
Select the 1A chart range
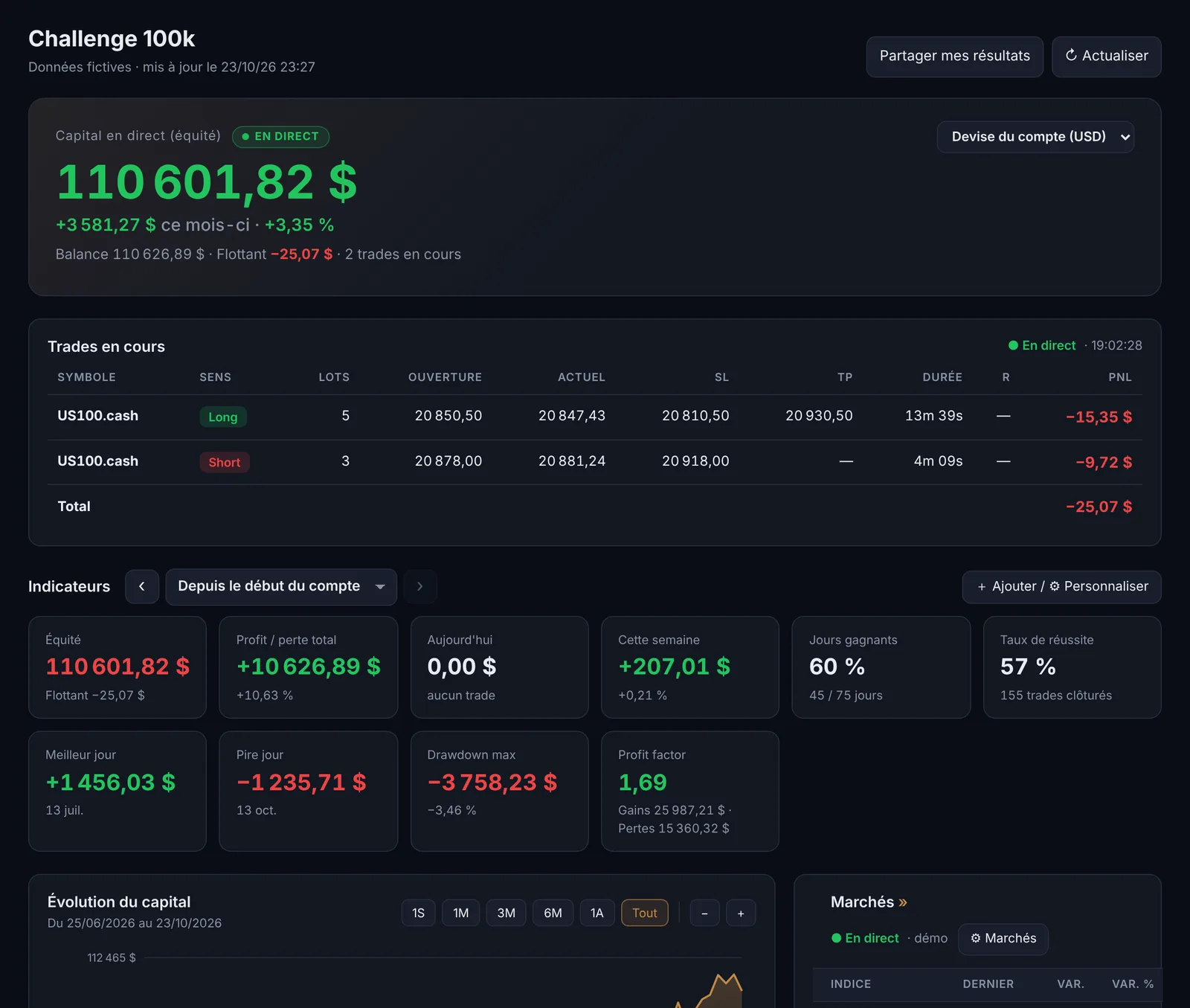pos(597,913)
